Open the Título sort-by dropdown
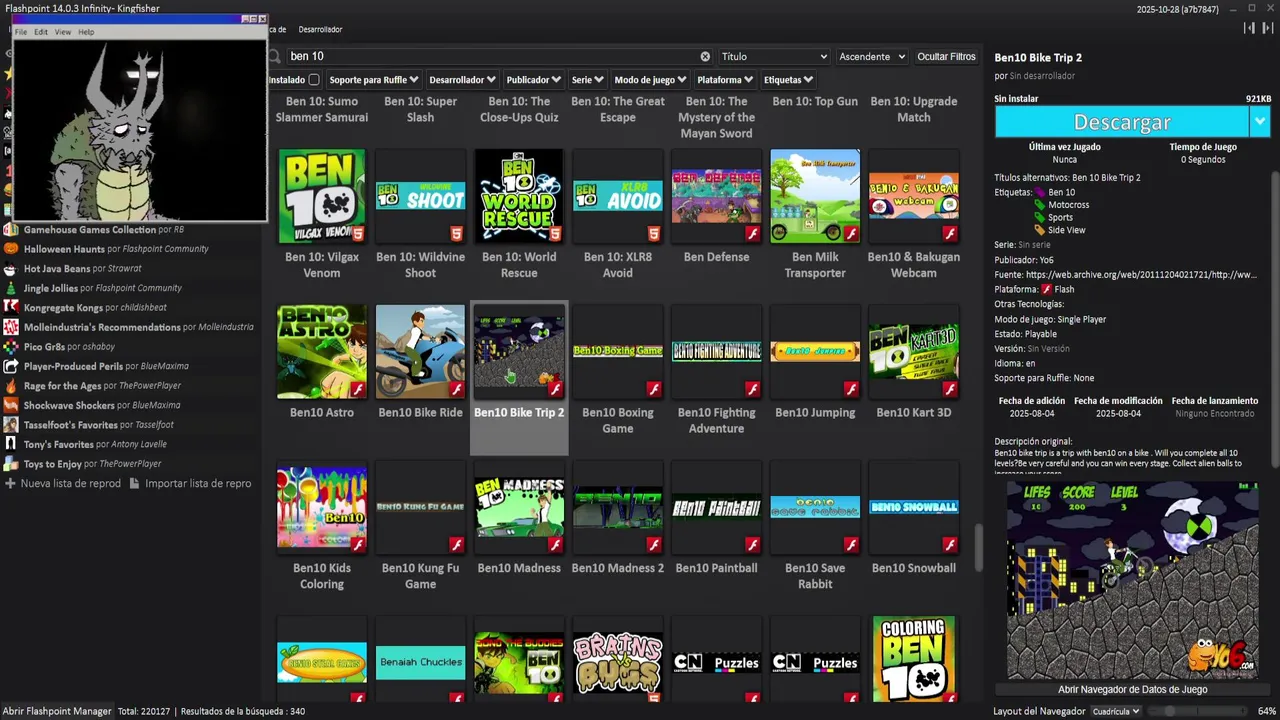This screenshot has height=720, width=1280. 774,57
